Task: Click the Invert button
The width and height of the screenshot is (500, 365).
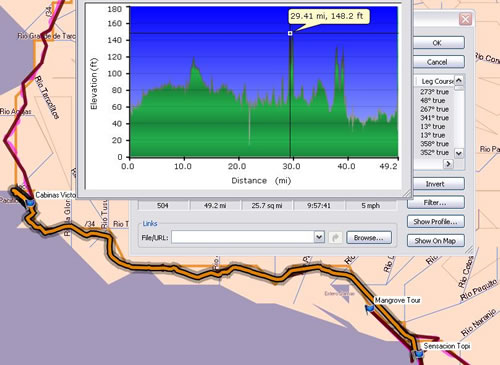Action: (435, 184)
